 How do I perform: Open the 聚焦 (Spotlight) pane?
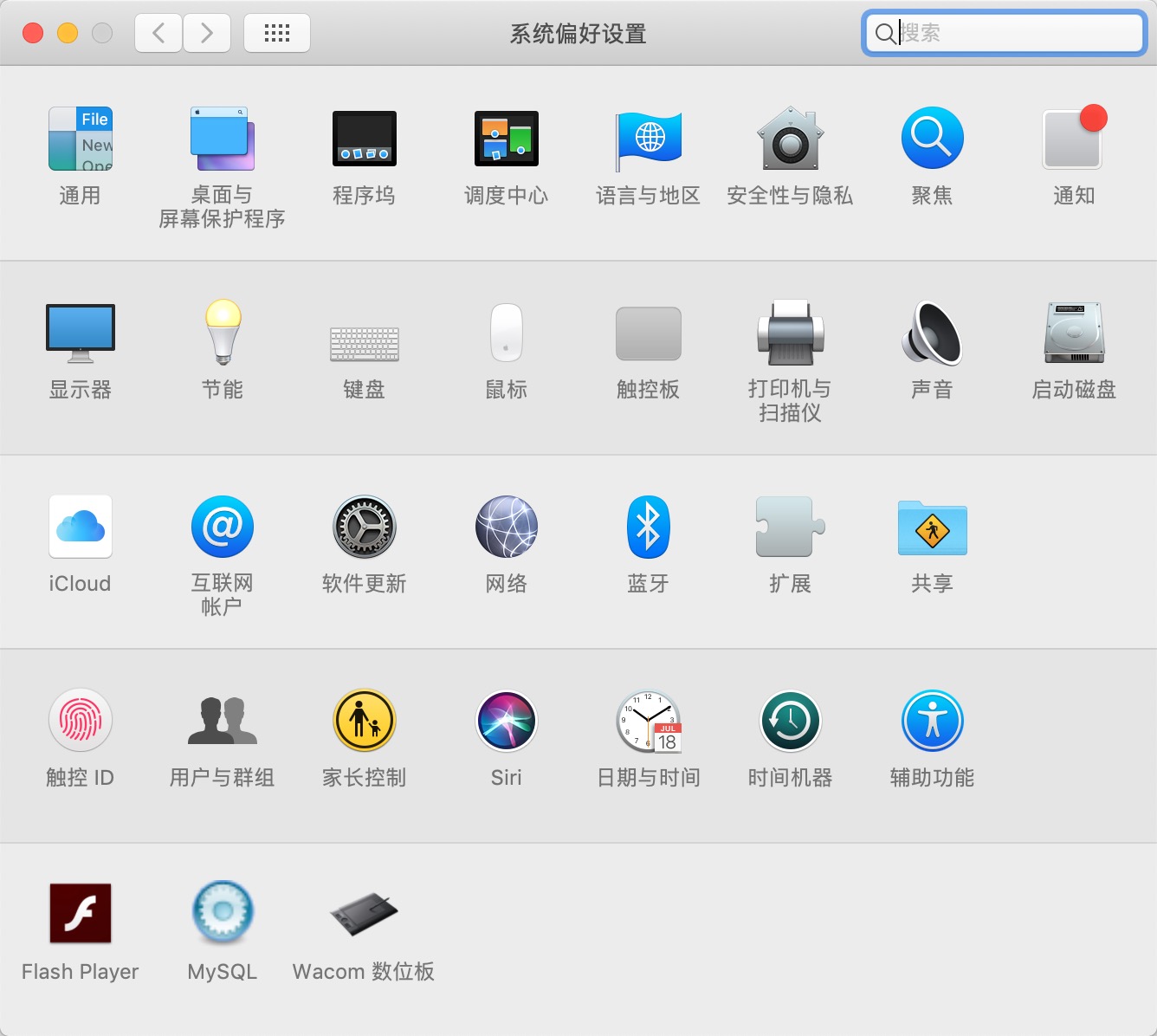[x=933, y=139]
